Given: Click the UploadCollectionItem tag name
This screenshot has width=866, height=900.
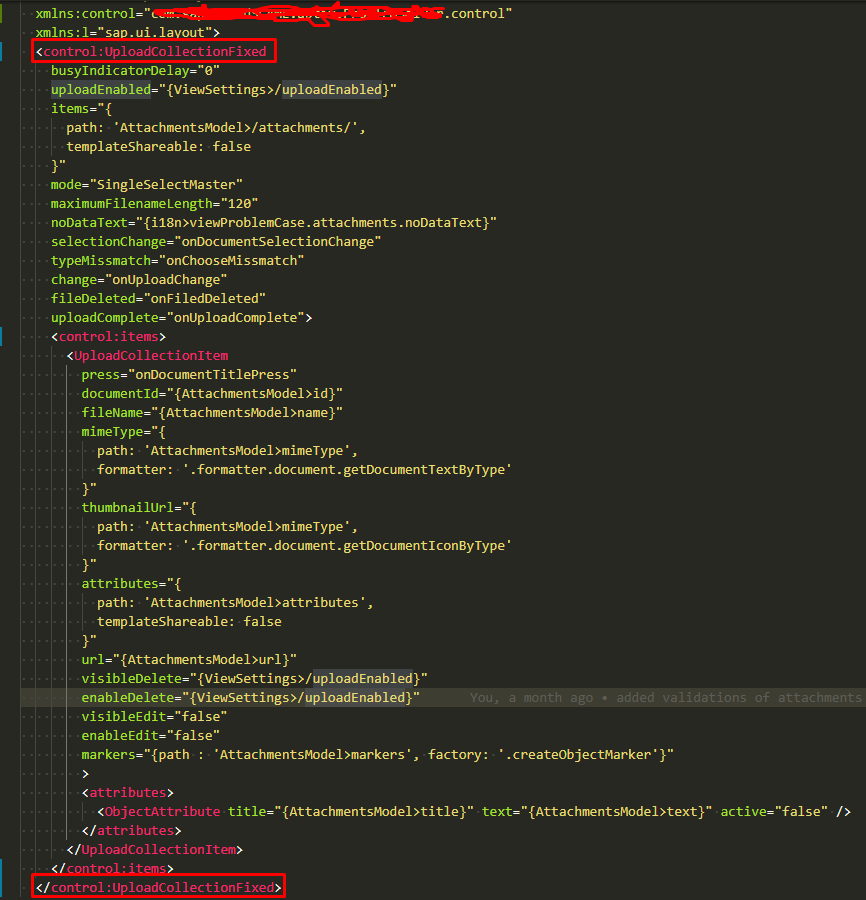Looking at the screenshot, I should click(x=150, y=355).
